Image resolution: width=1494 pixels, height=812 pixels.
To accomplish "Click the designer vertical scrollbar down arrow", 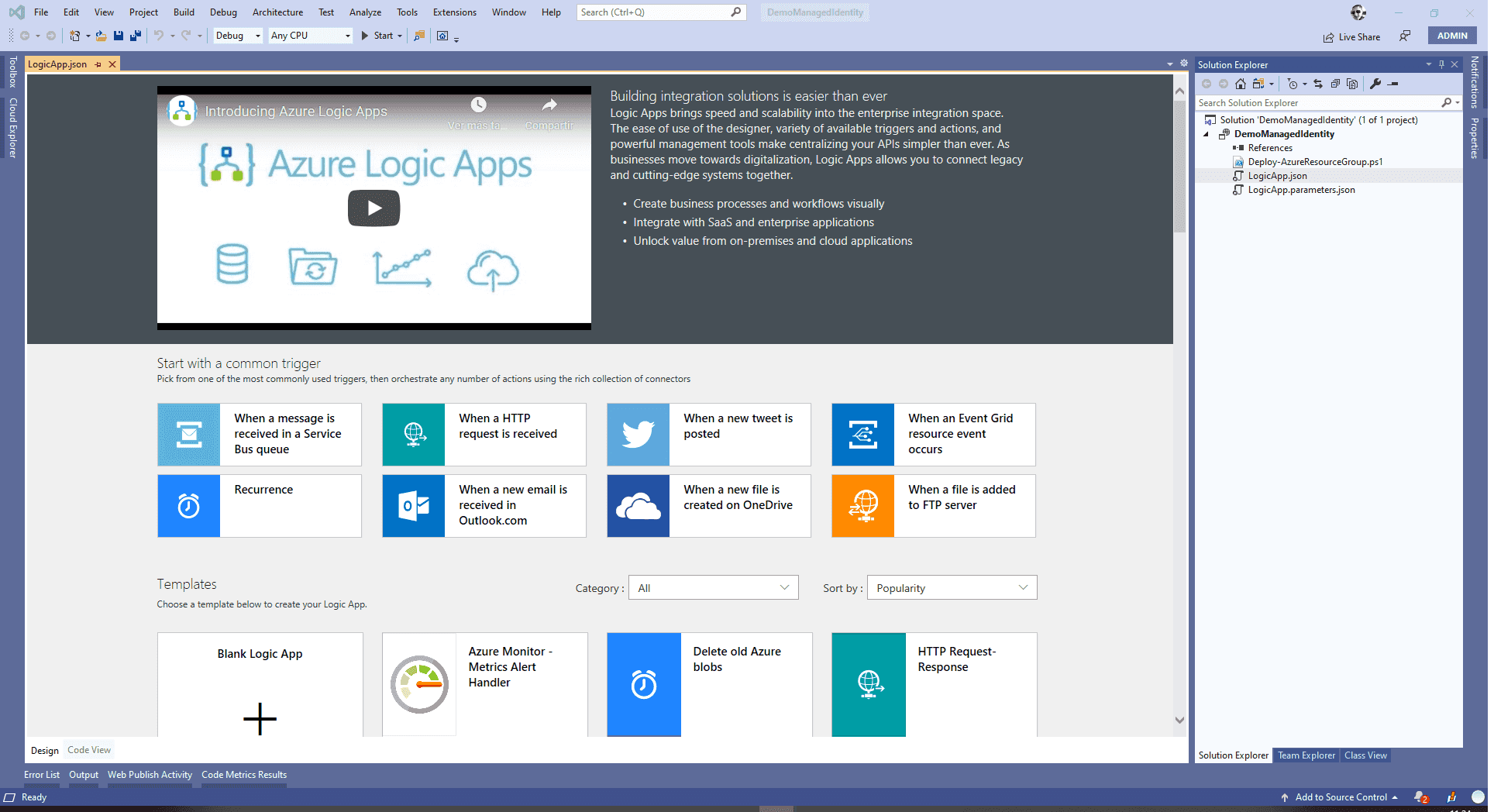I will tap(1179, 720).
